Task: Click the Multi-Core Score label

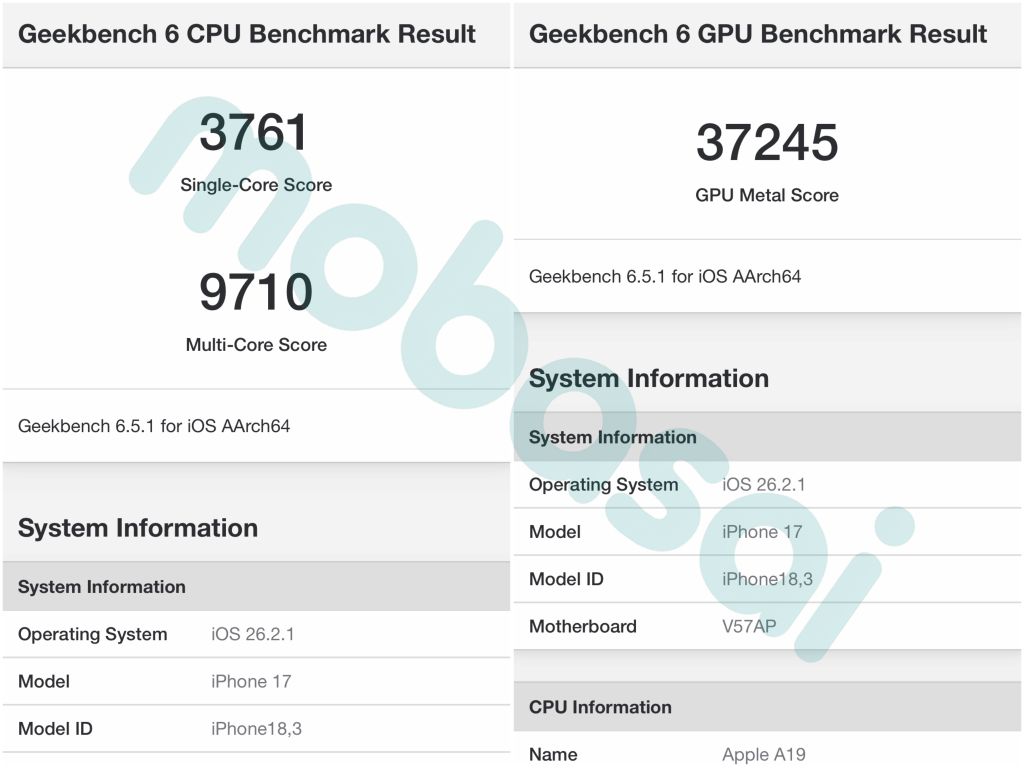Action: (x=255, y=344)
